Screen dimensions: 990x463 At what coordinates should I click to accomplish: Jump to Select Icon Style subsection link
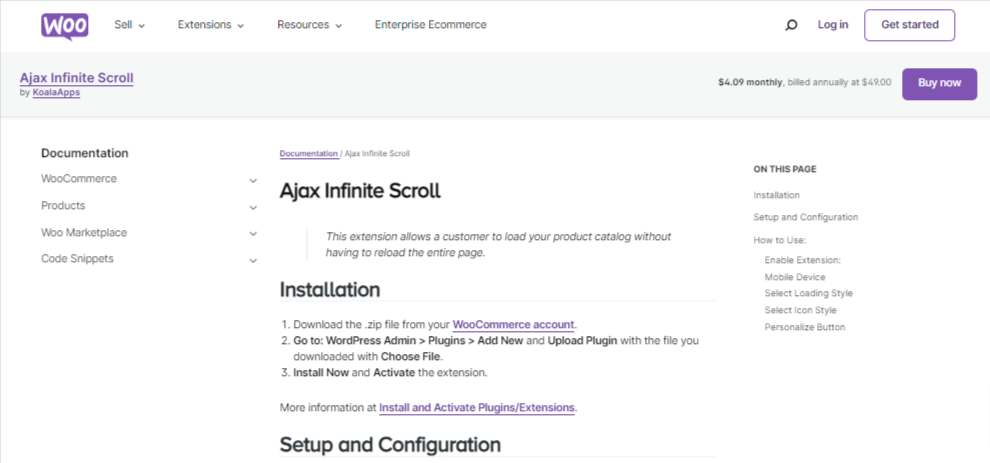click(x=801, y=311)
